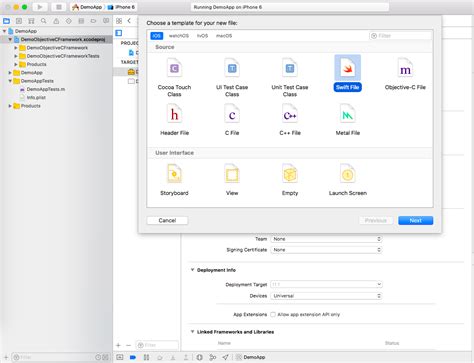Click the template Filter search field
This screenshot has height=363, width=474.
(x=400, y=36)
